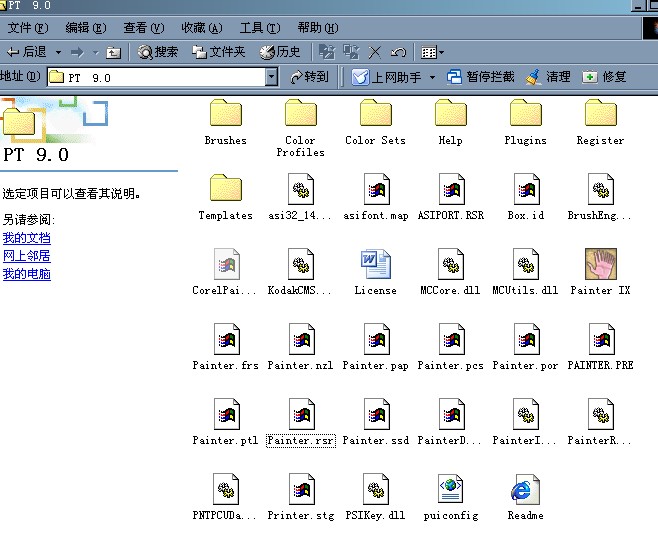Open the Help folder
This screenshot has width=658, height=546.
click(451, 112)
